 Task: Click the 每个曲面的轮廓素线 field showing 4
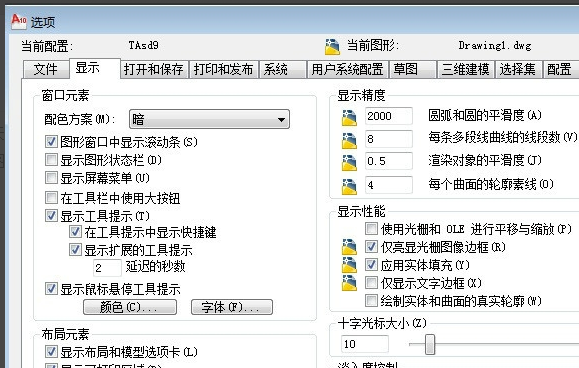(x=388, y=185)
